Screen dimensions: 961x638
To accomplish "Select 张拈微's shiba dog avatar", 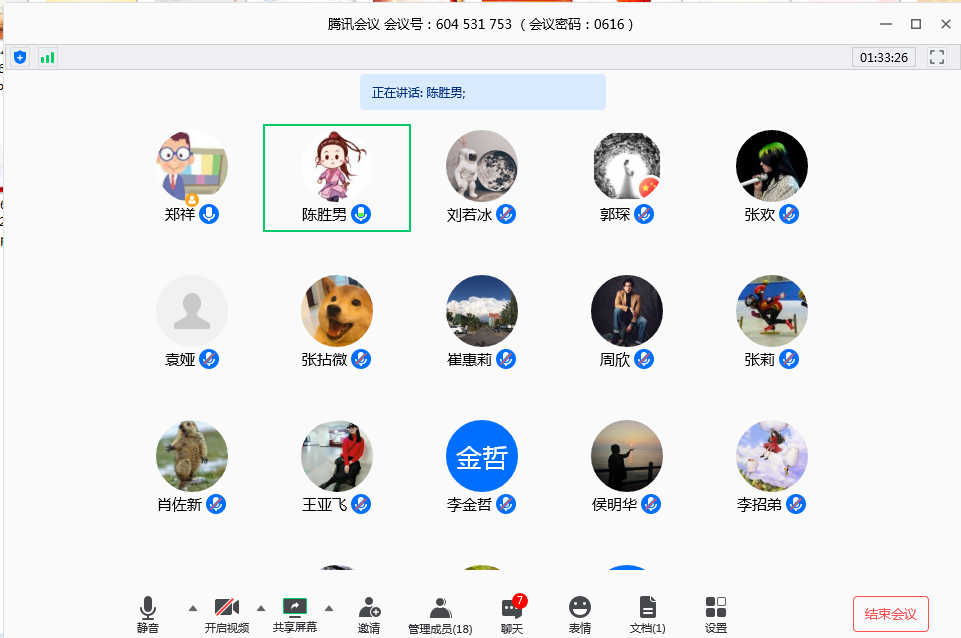I will (x=336, y=311).
